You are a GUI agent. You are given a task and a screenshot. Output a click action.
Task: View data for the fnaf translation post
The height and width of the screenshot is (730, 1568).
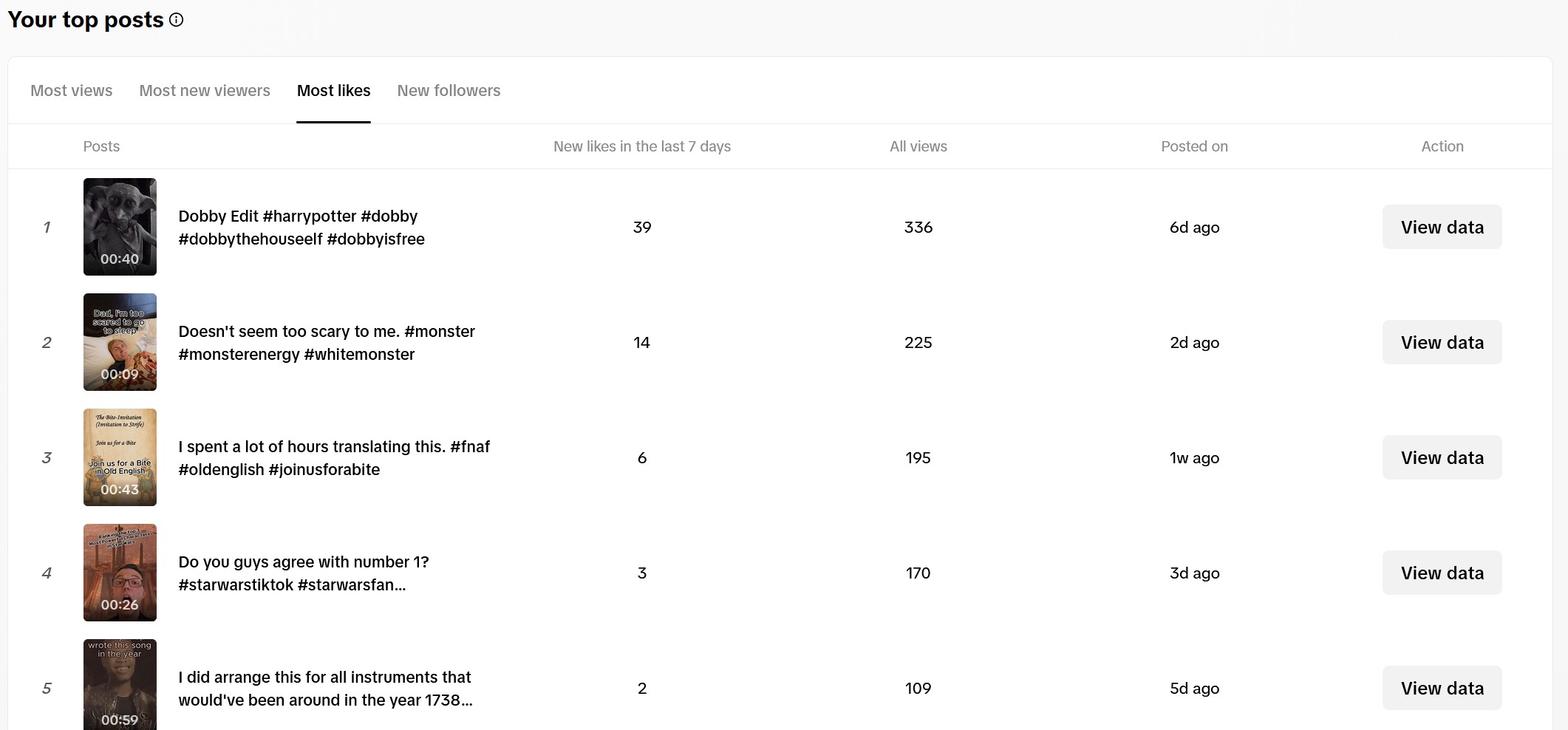click(x=1441, y=457)
